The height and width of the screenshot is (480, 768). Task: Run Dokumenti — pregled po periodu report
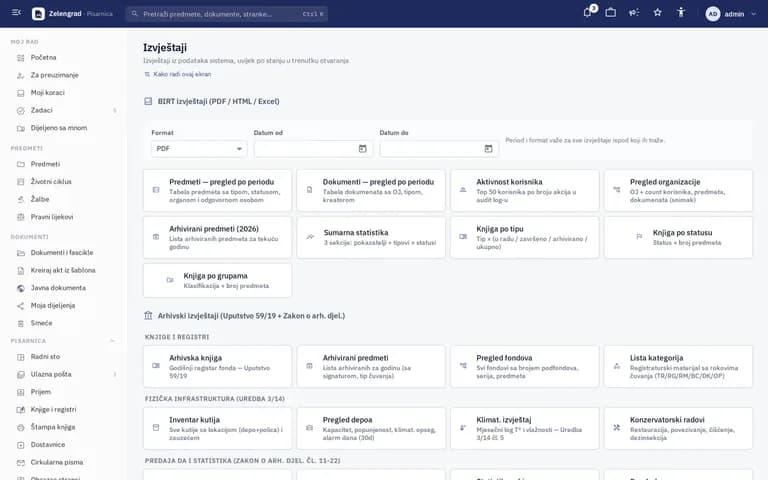pyautogui.click(x=371, y=191)
